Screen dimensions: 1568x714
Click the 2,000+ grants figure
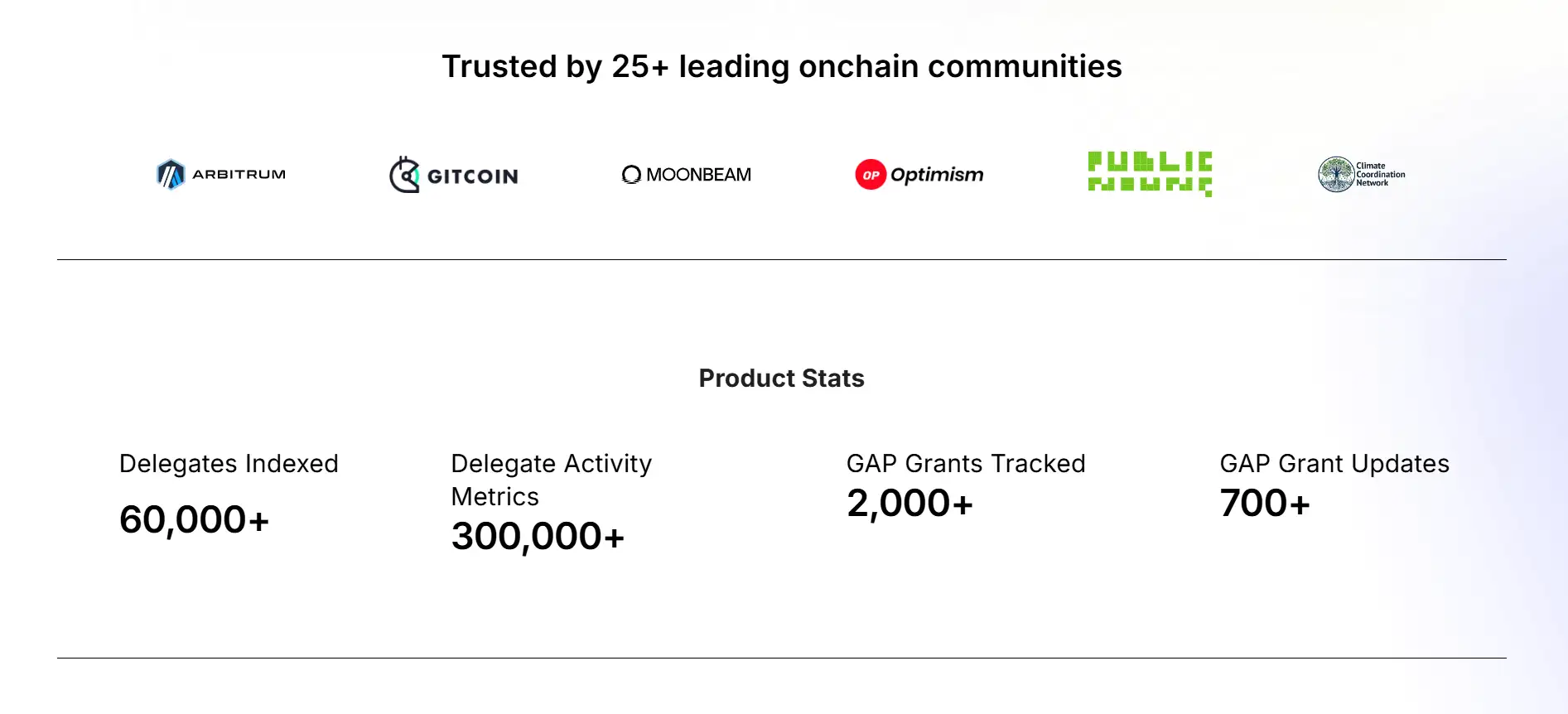(x=909, y=504)
